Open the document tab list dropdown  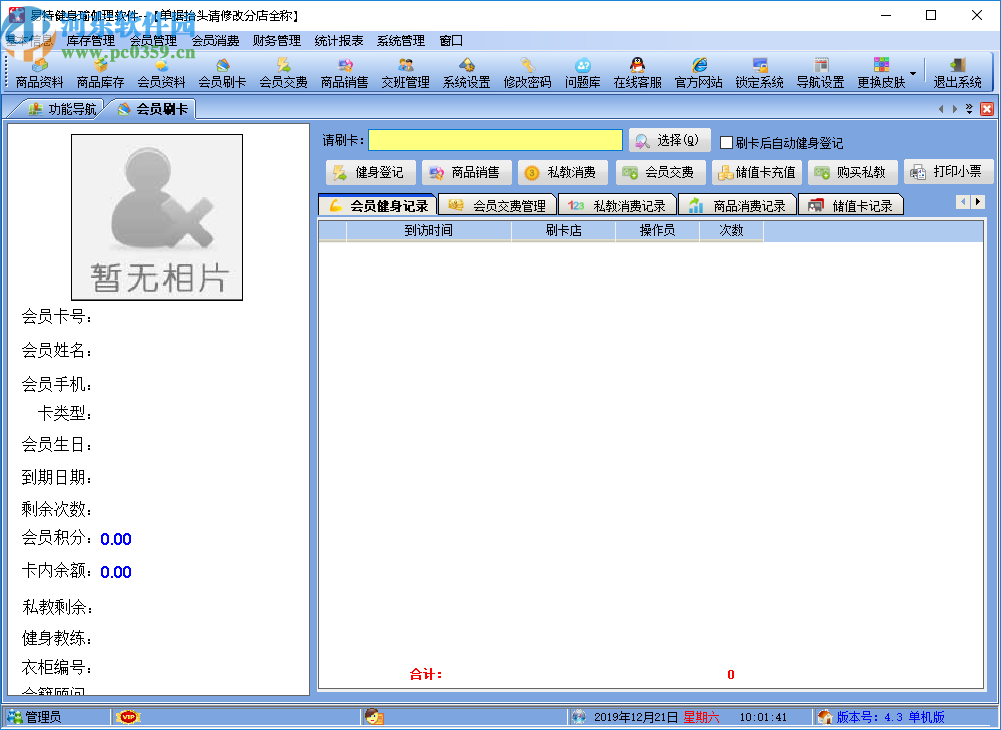969,109
